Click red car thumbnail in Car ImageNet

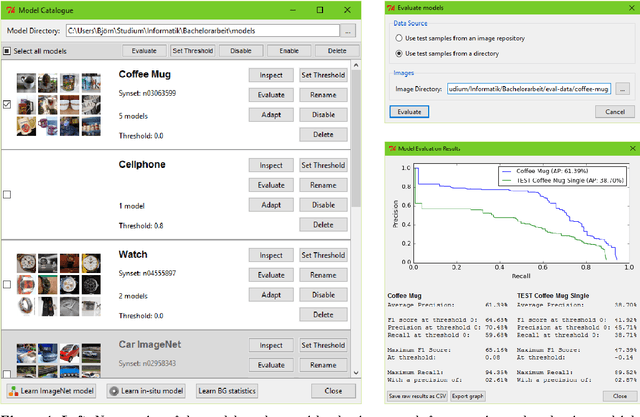[69, 353]
